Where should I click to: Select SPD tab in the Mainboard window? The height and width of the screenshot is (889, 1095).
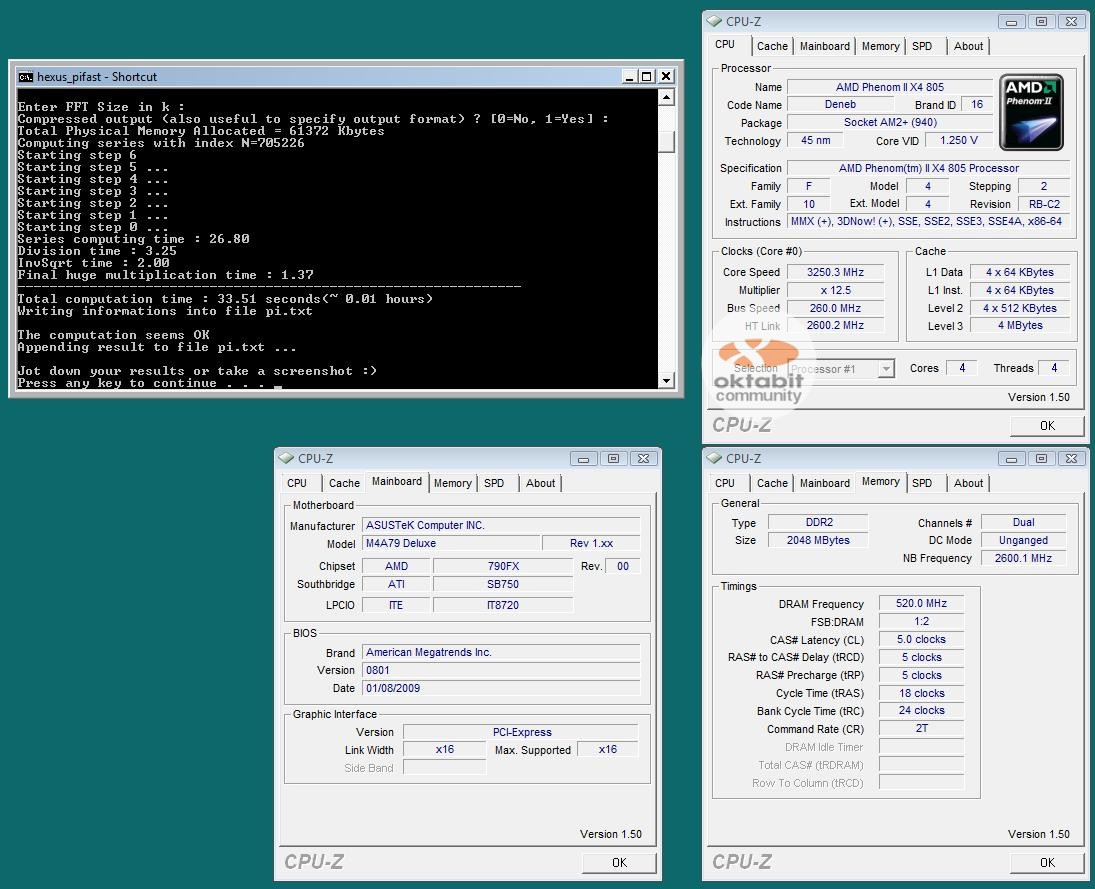[x=494, y=483]
